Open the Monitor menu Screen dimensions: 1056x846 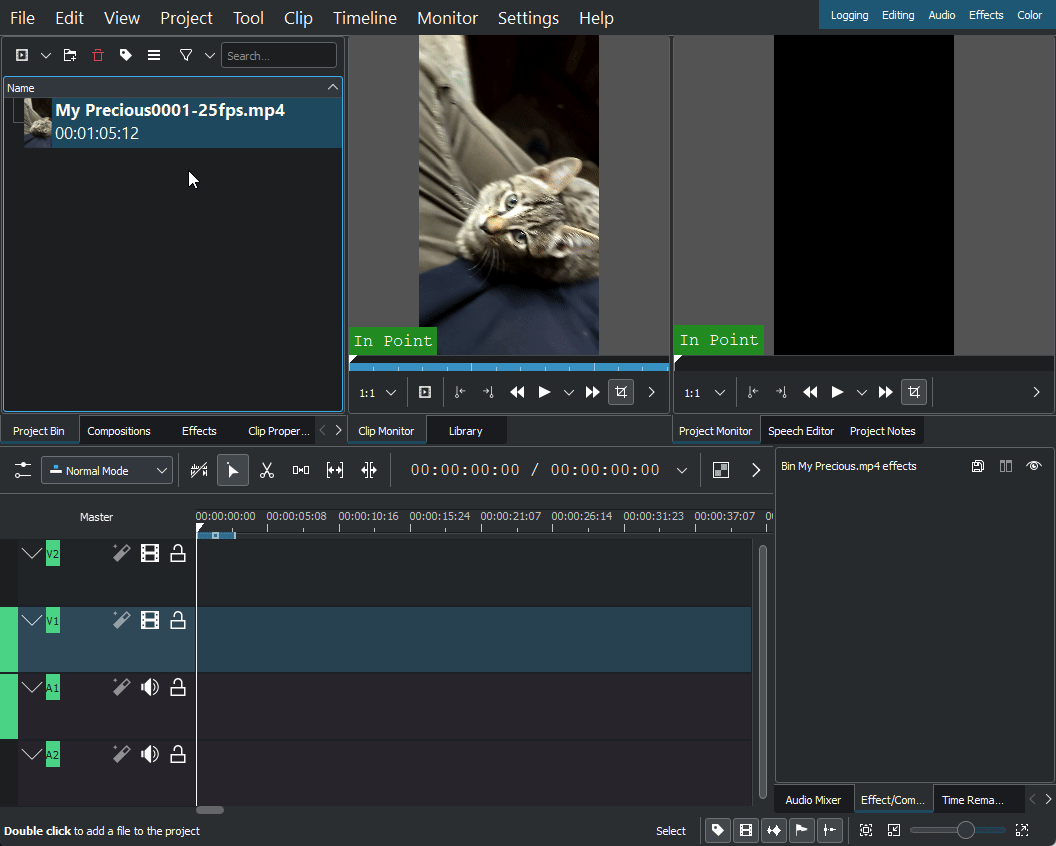tap(447, 18)
